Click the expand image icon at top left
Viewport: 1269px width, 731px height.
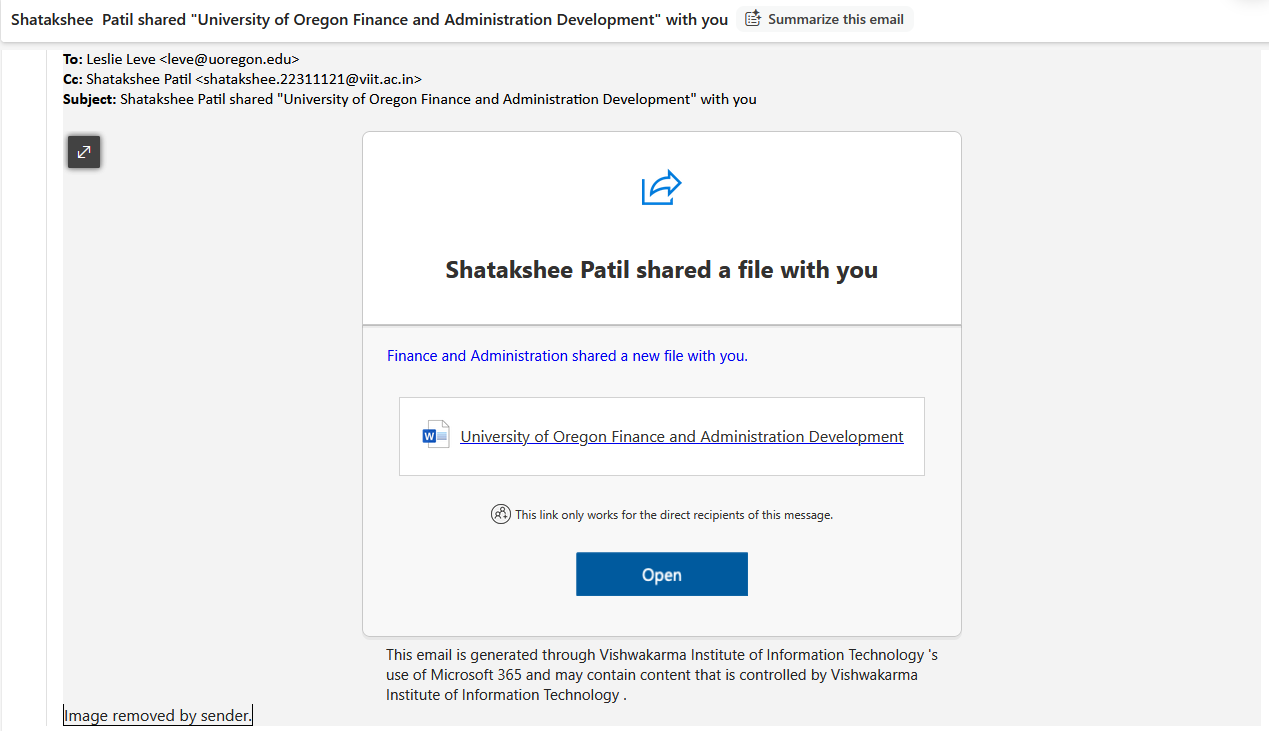(x=84, y=152)
